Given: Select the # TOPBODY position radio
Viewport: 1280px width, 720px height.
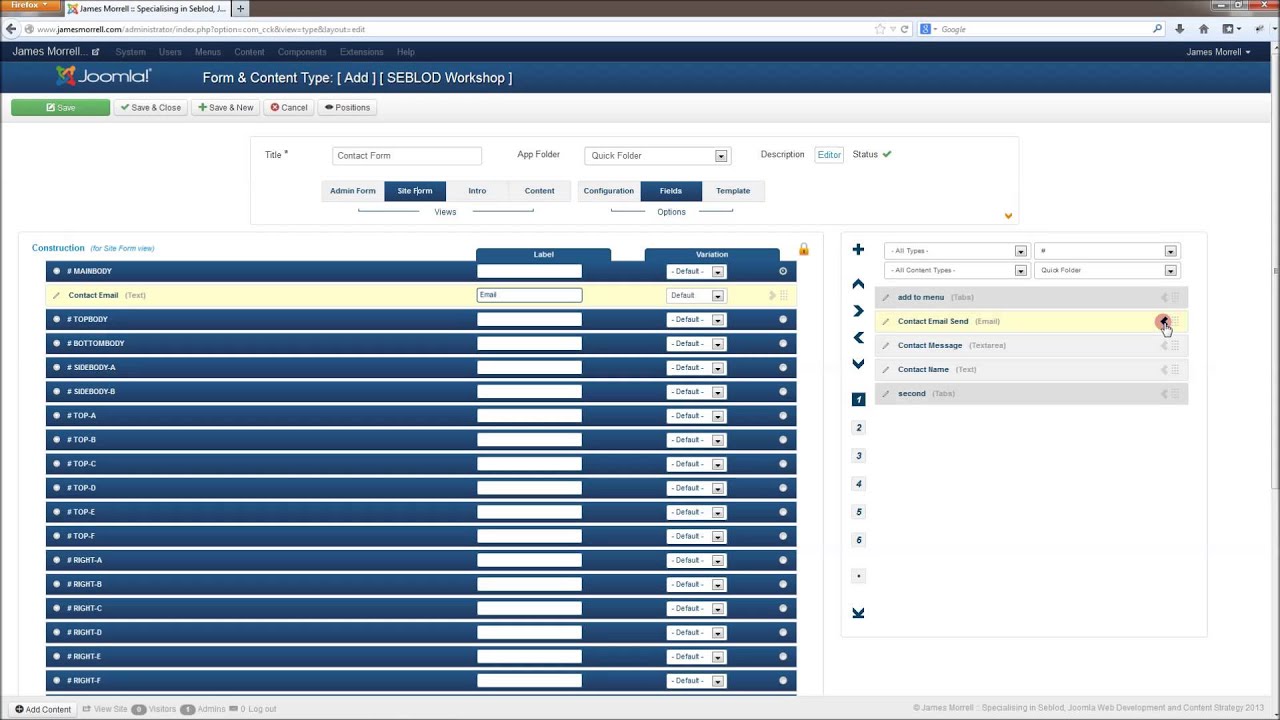Looking at the screenshot, I should pos(57,319).
